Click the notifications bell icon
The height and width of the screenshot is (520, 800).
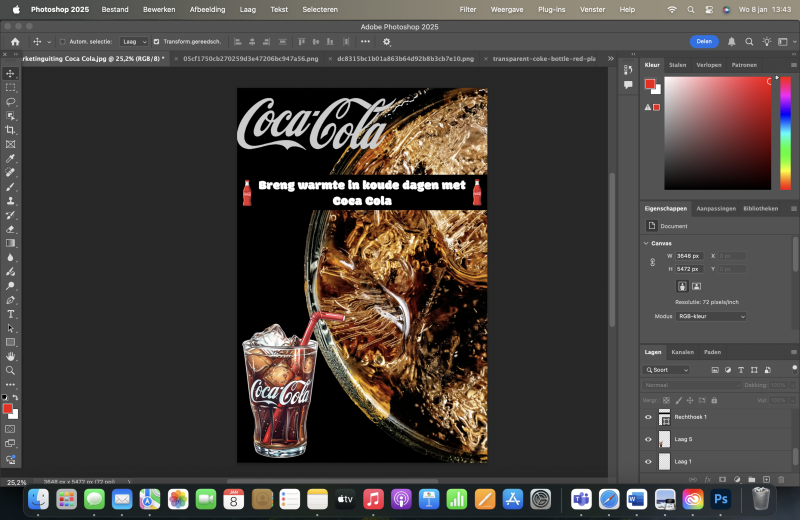pos(732,42)
